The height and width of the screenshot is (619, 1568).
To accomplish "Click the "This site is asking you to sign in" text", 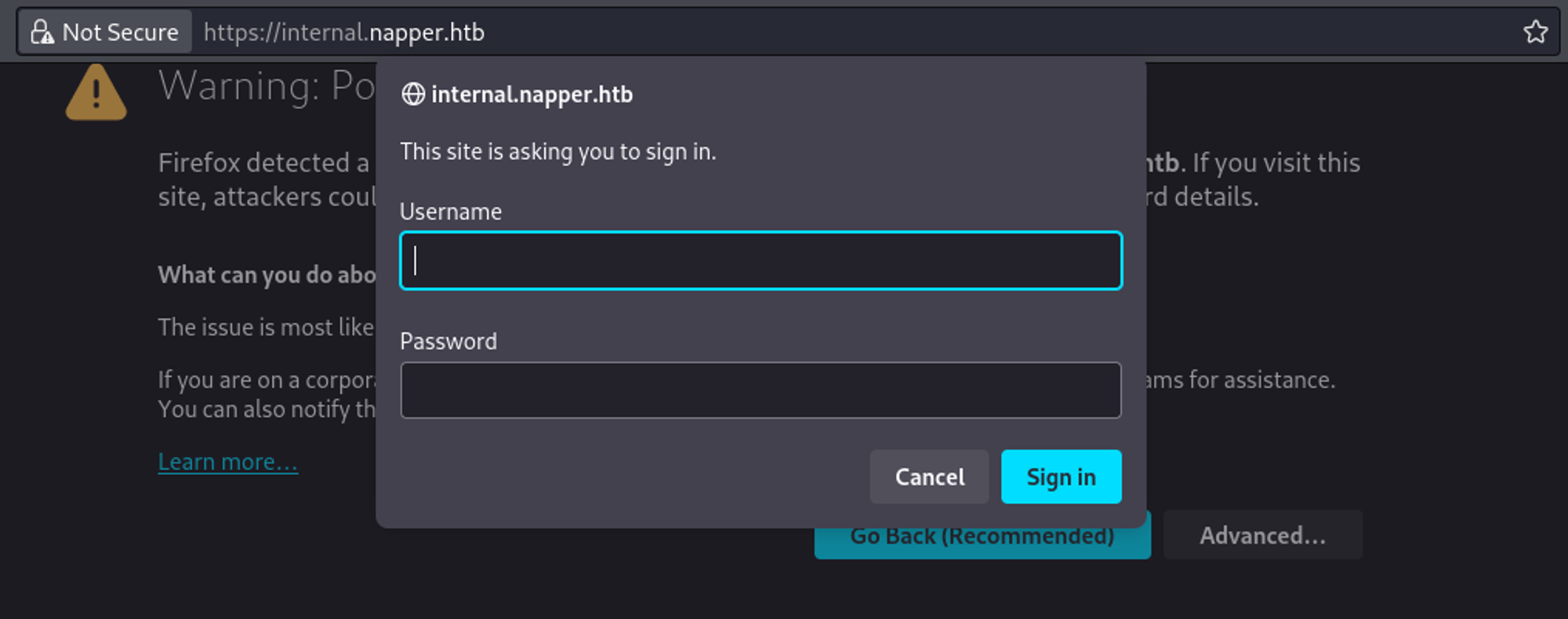I will (557, 151).
